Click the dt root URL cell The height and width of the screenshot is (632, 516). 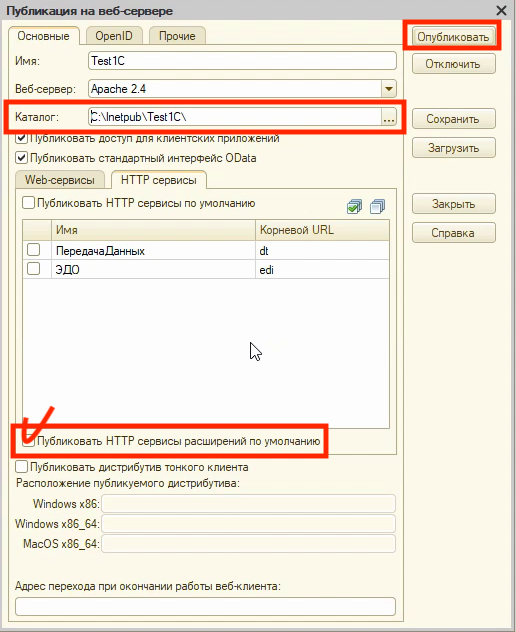click(x=322, y=251)
